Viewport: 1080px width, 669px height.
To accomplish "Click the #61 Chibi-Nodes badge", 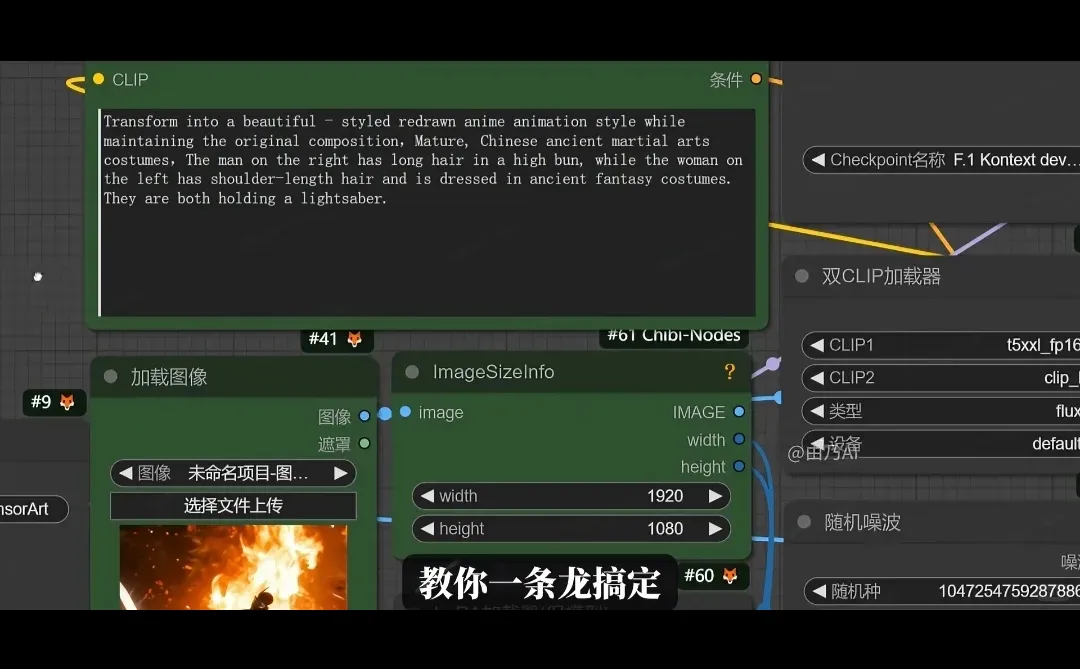I will tap(674, 336).
